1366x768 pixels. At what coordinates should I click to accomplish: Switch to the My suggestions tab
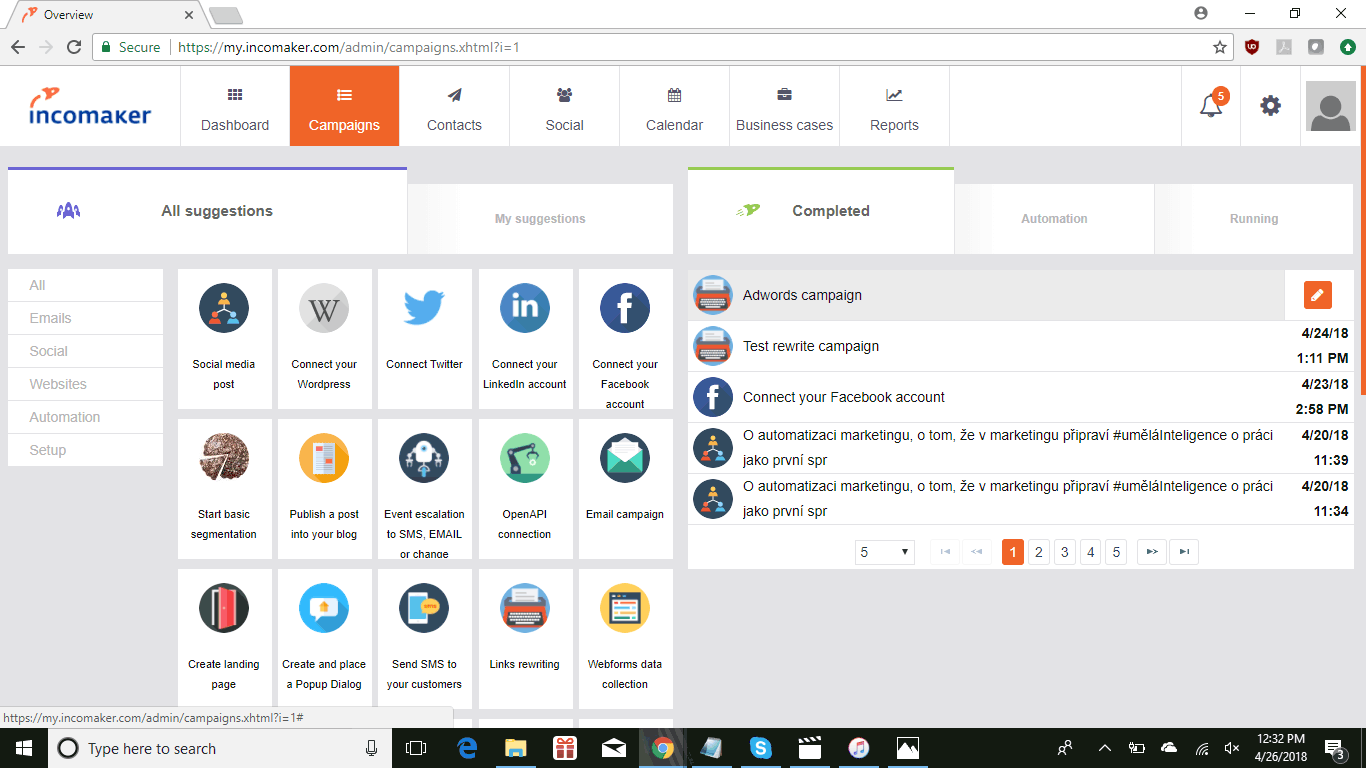[540, 218]
